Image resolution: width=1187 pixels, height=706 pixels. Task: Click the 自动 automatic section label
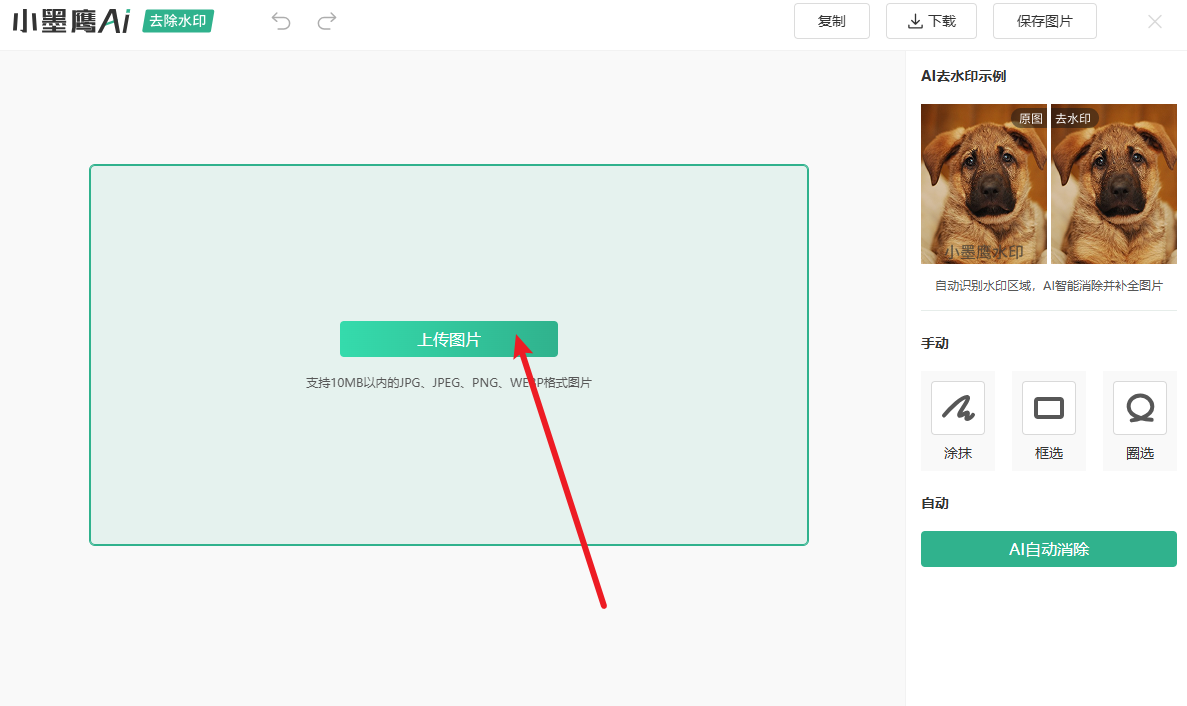935,503
